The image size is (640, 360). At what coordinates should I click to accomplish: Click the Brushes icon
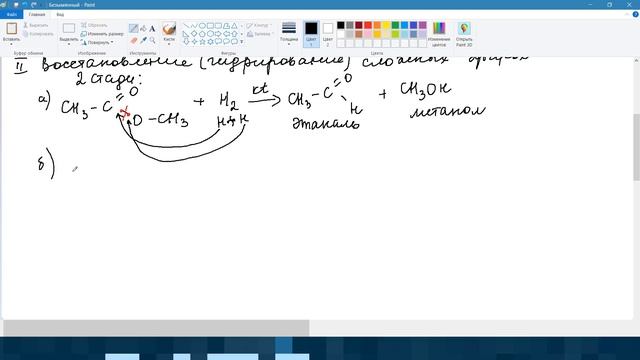coord(169,29)
